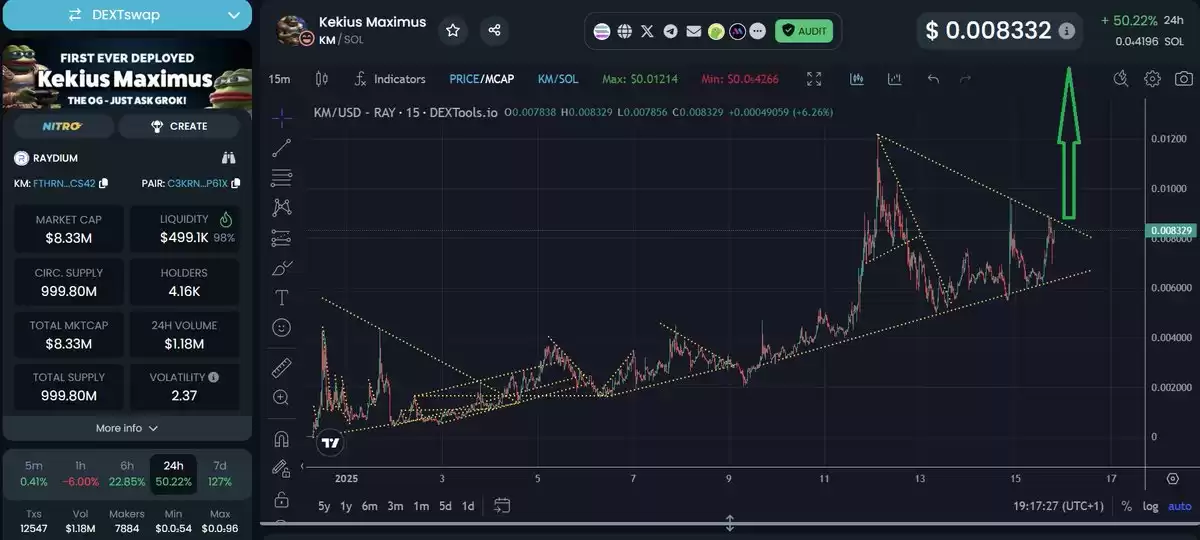The image size is (1200, 540).
Task: Copy the PAIR address
Action: (x=235, y=183)
